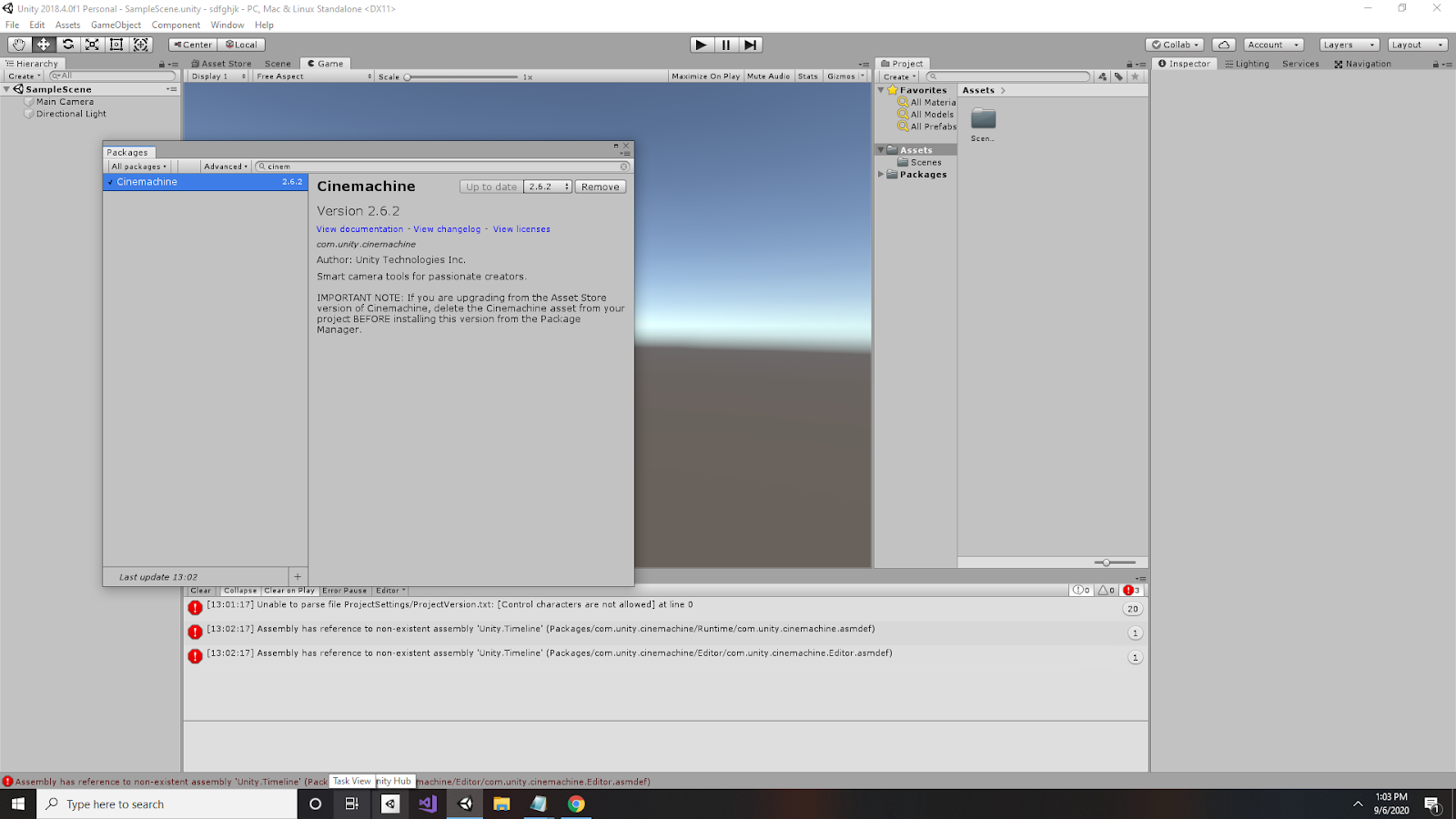This screenshot has width=1456, height=819.
Task: Collapse the SampleScene hierarchy
Action: click(6, 89)
